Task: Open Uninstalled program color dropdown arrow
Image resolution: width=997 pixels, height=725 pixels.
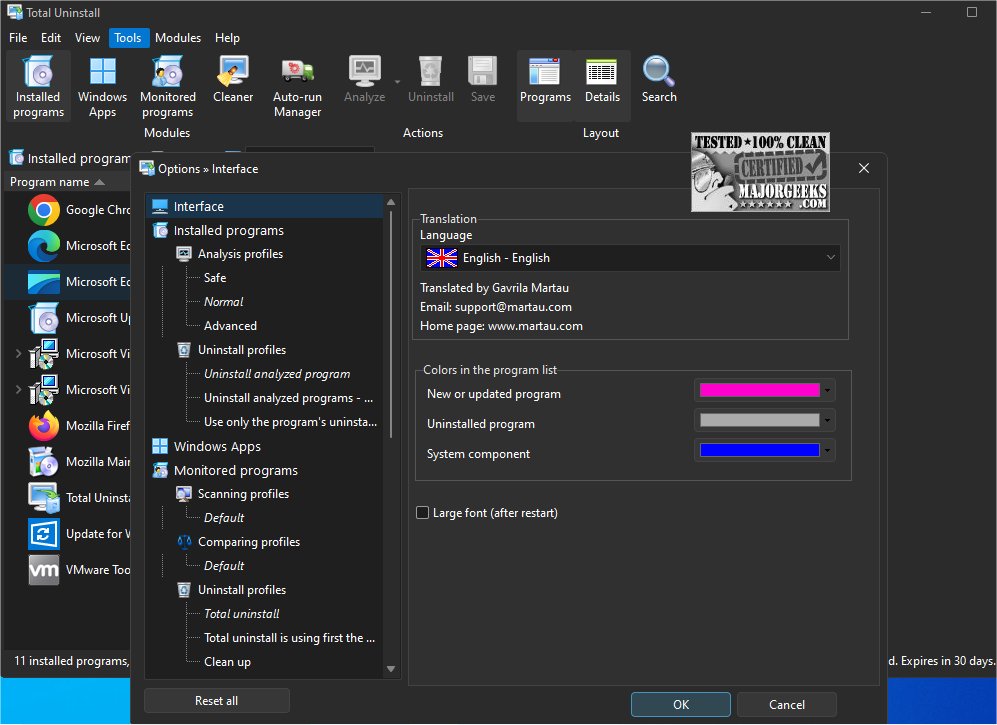Action: tap(827, 420)
